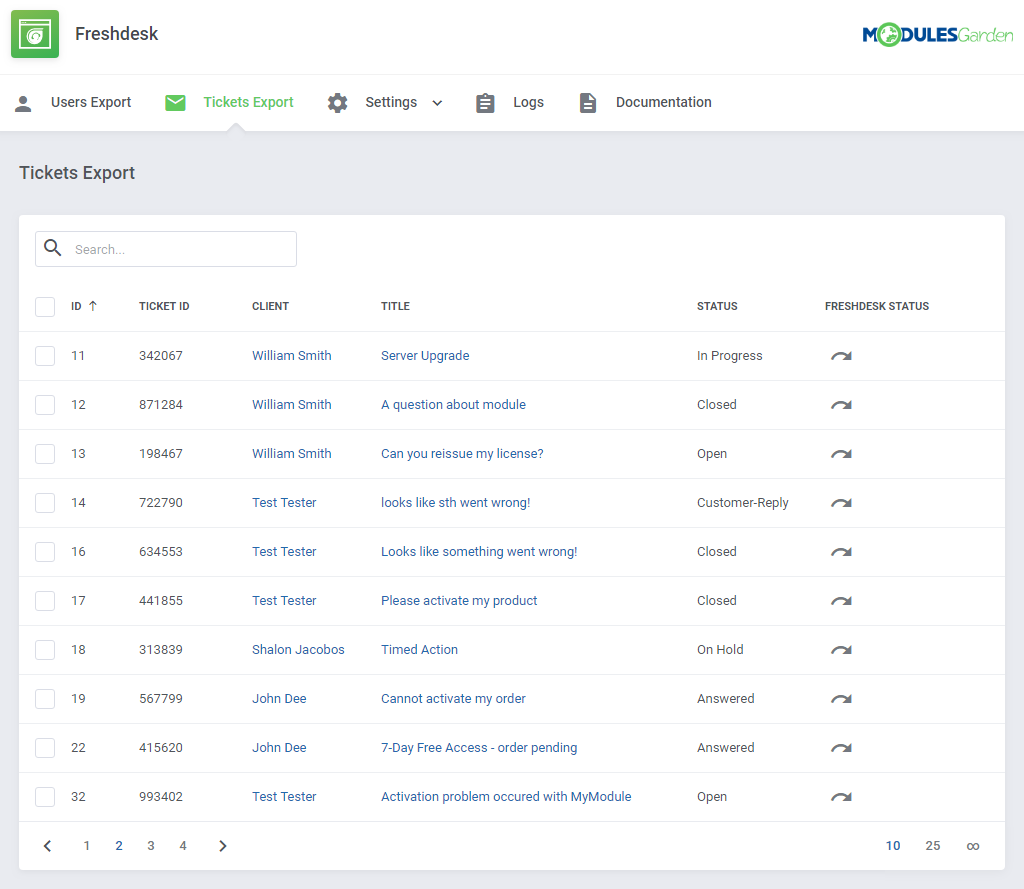Check the box for row ID 16
This screenshot has height=889, width=1024.
[x=45, y=552]
